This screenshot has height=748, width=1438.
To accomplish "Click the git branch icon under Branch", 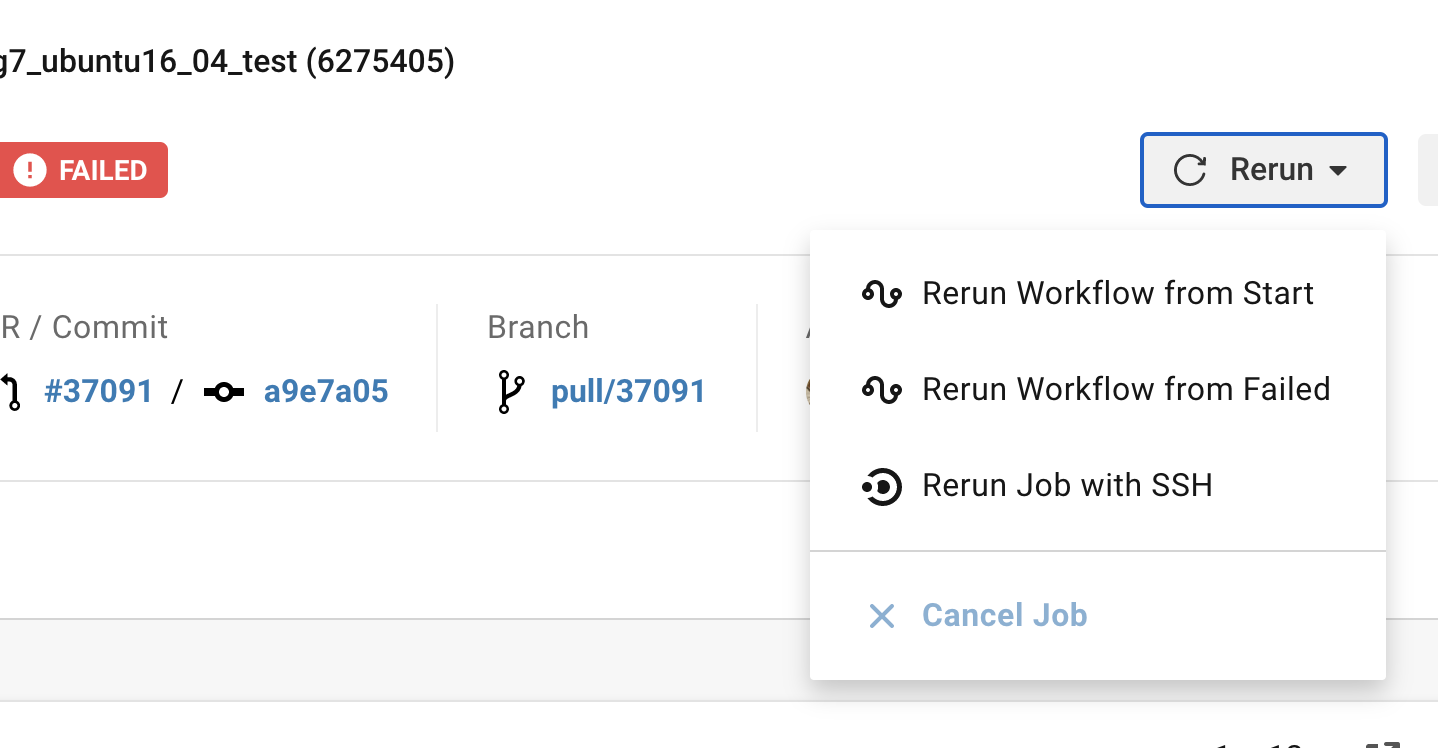I will (509, 392).
